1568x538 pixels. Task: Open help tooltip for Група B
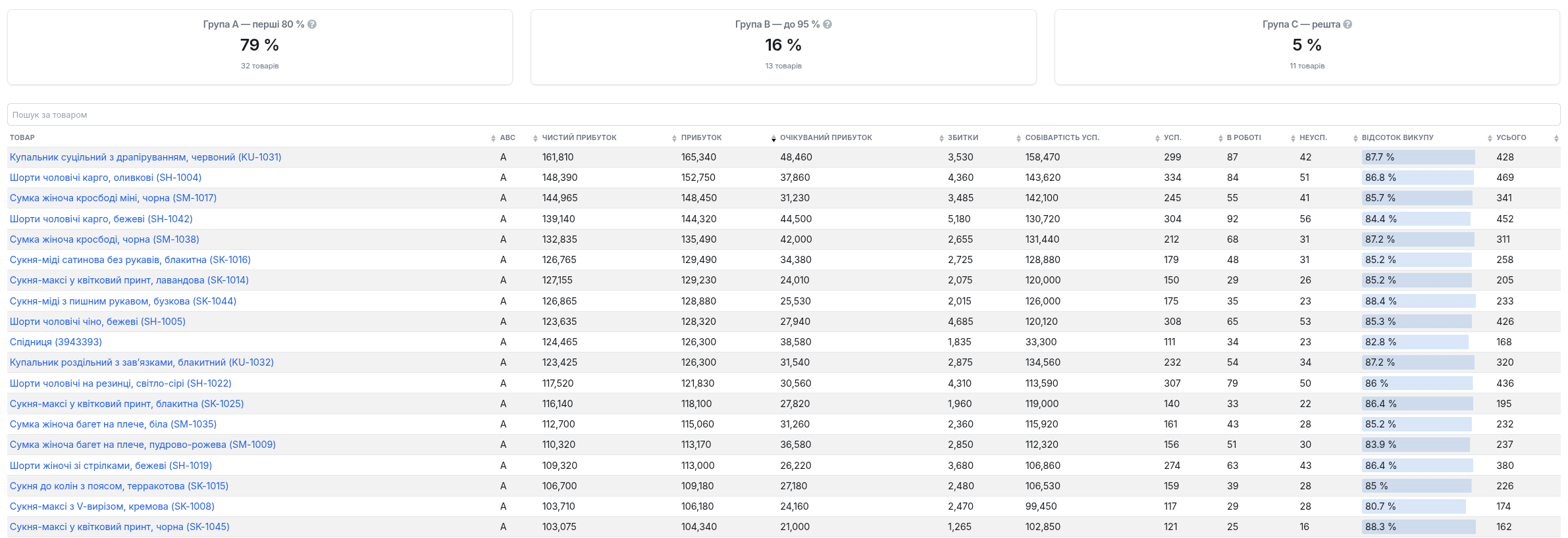pos(827,24)
